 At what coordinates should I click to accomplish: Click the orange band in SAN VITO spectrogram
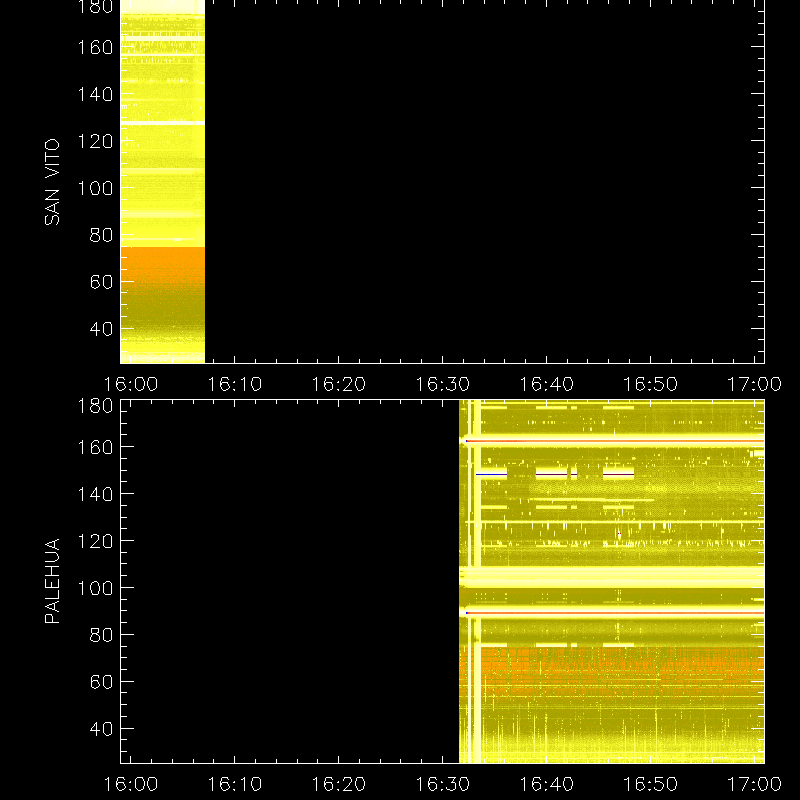pyautogui.click(x=162, y=265)
